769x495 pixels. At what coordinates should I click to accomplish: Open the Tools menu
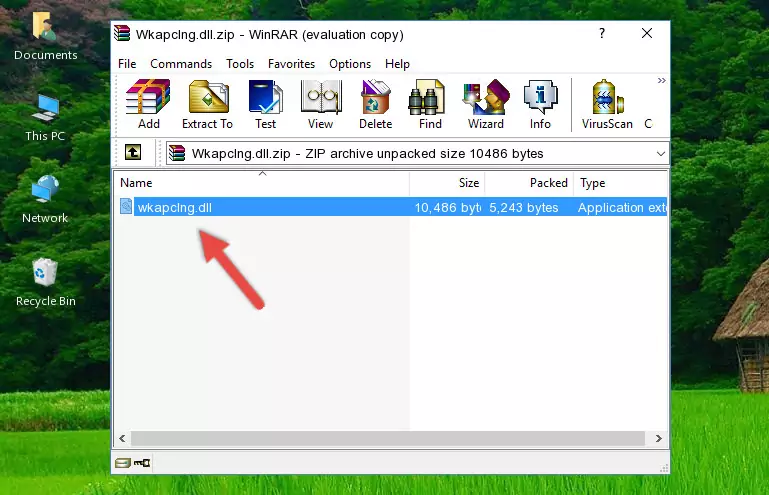click(240, 64)
